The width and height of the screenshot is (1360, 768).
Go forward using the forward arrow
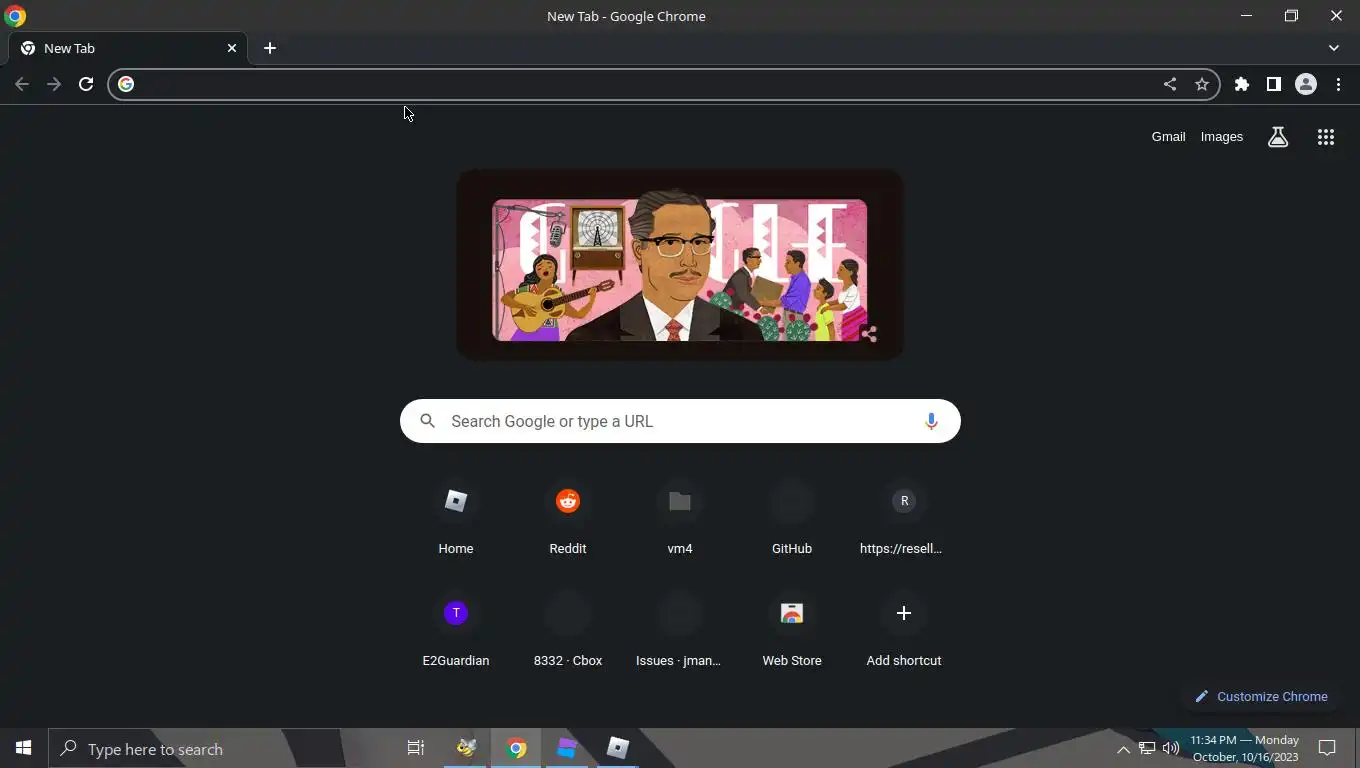point(54,84)
